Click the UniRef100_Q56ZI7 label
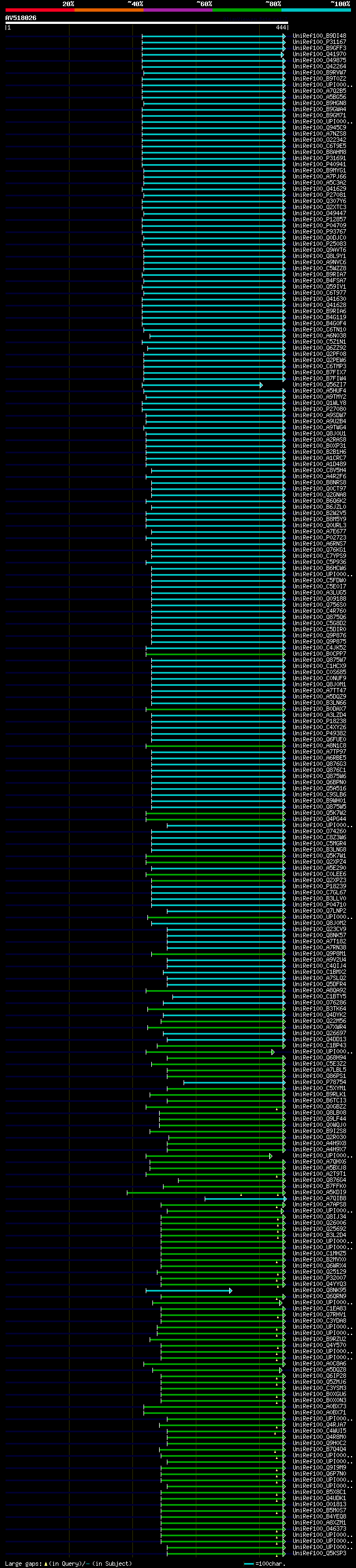 [x=319, y=385]
